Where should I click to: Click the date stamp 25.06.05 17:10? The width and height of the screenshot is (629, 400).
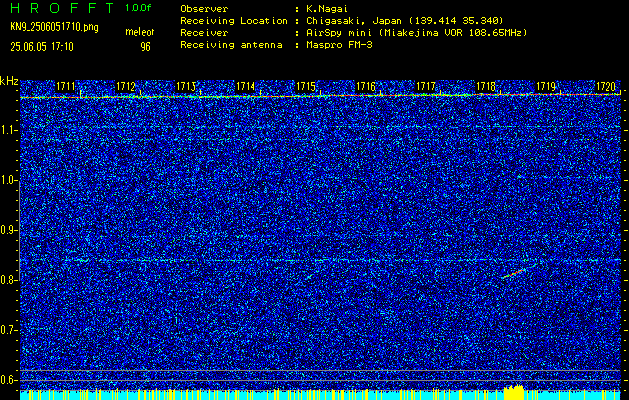42,47
